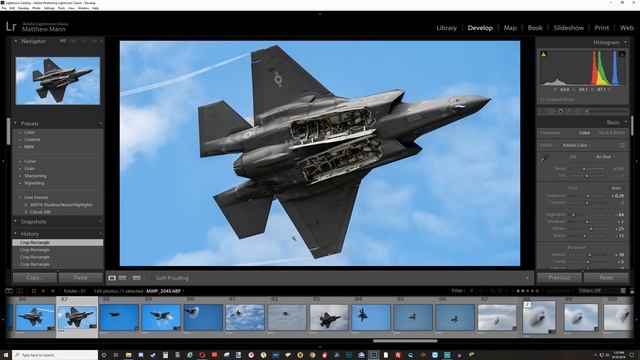Switch to the Develop module
This screenshot has height=360, width=640.
480,28
